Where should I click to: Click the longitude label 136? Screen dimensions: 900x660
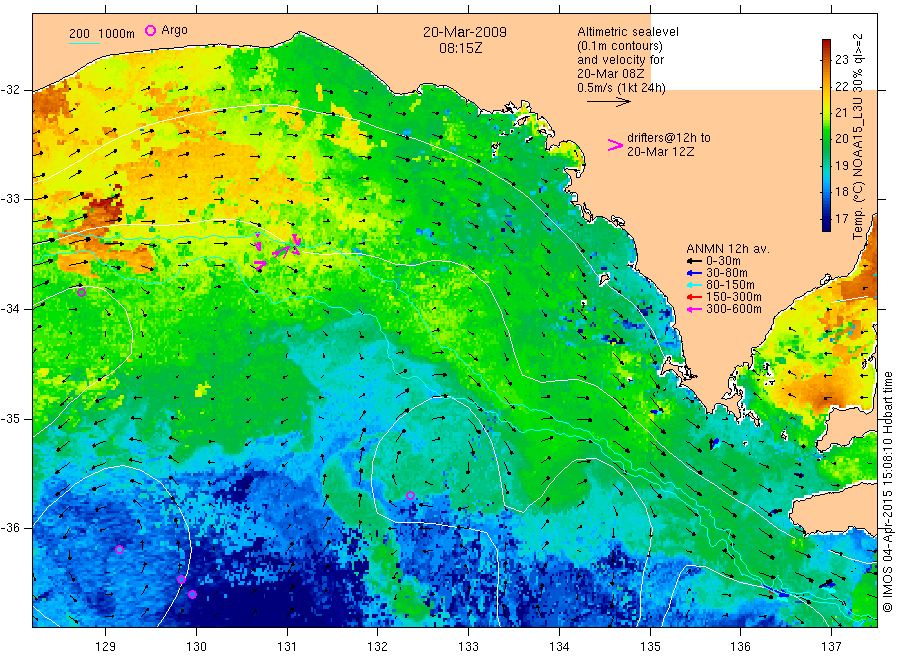(740, 647)
